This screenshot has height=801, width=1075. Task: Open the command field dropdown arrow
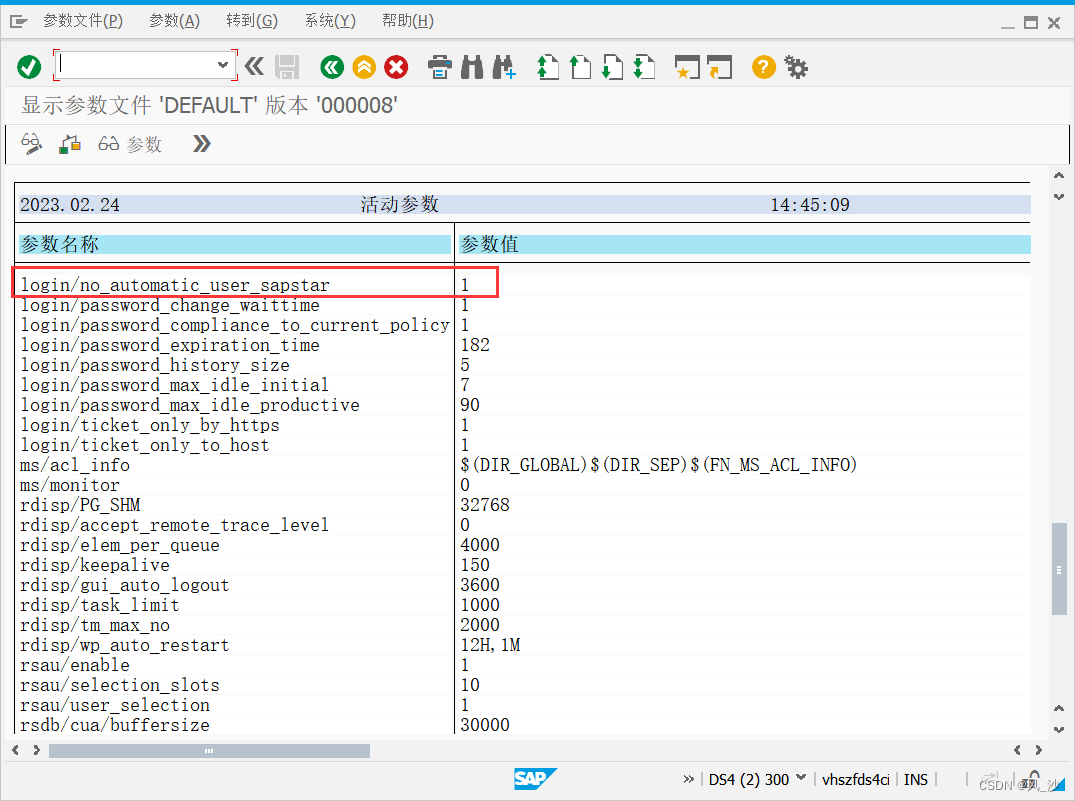(223, 65)
